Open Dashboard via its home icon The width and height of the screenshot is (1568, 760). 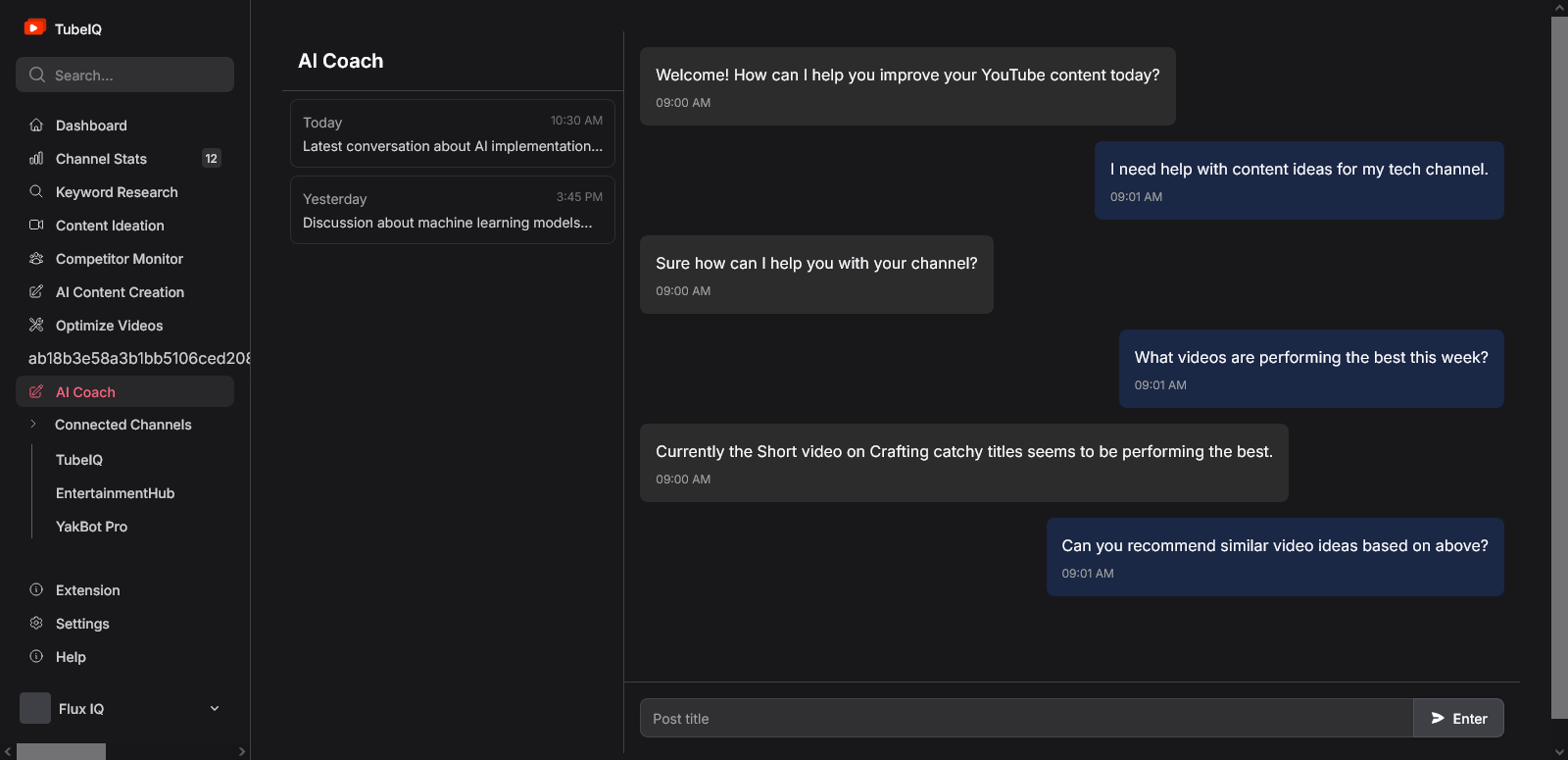pyautogui.click(x=36, y=125)
